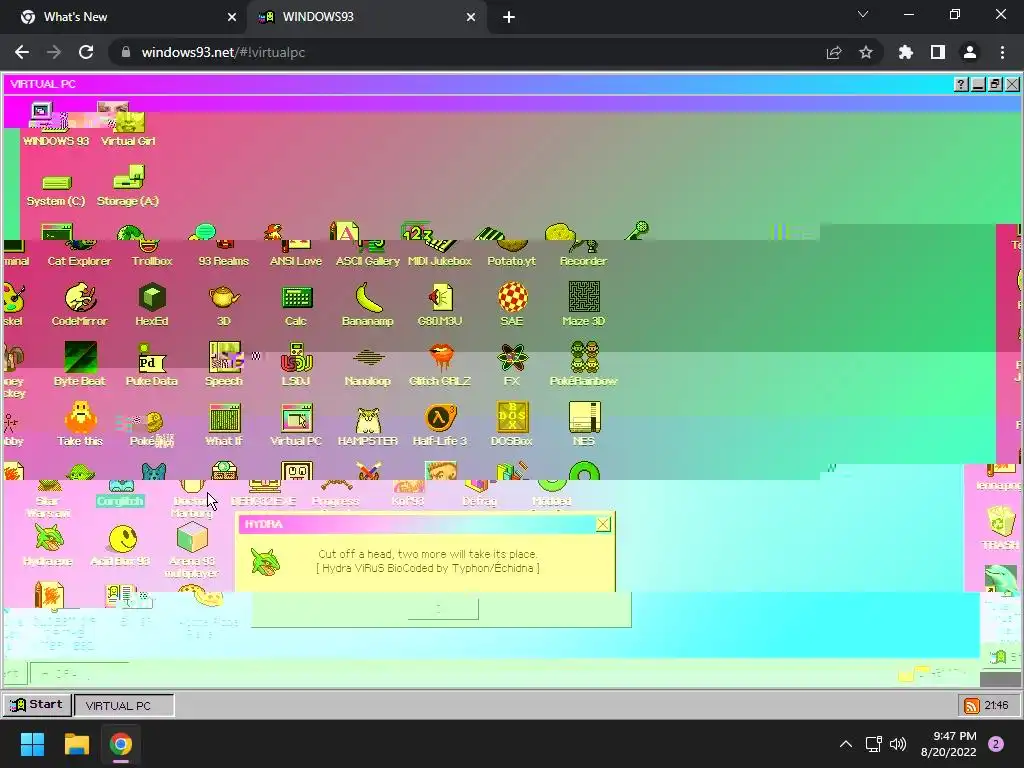Open the G80.M3U playlist file

pos(440,304)
